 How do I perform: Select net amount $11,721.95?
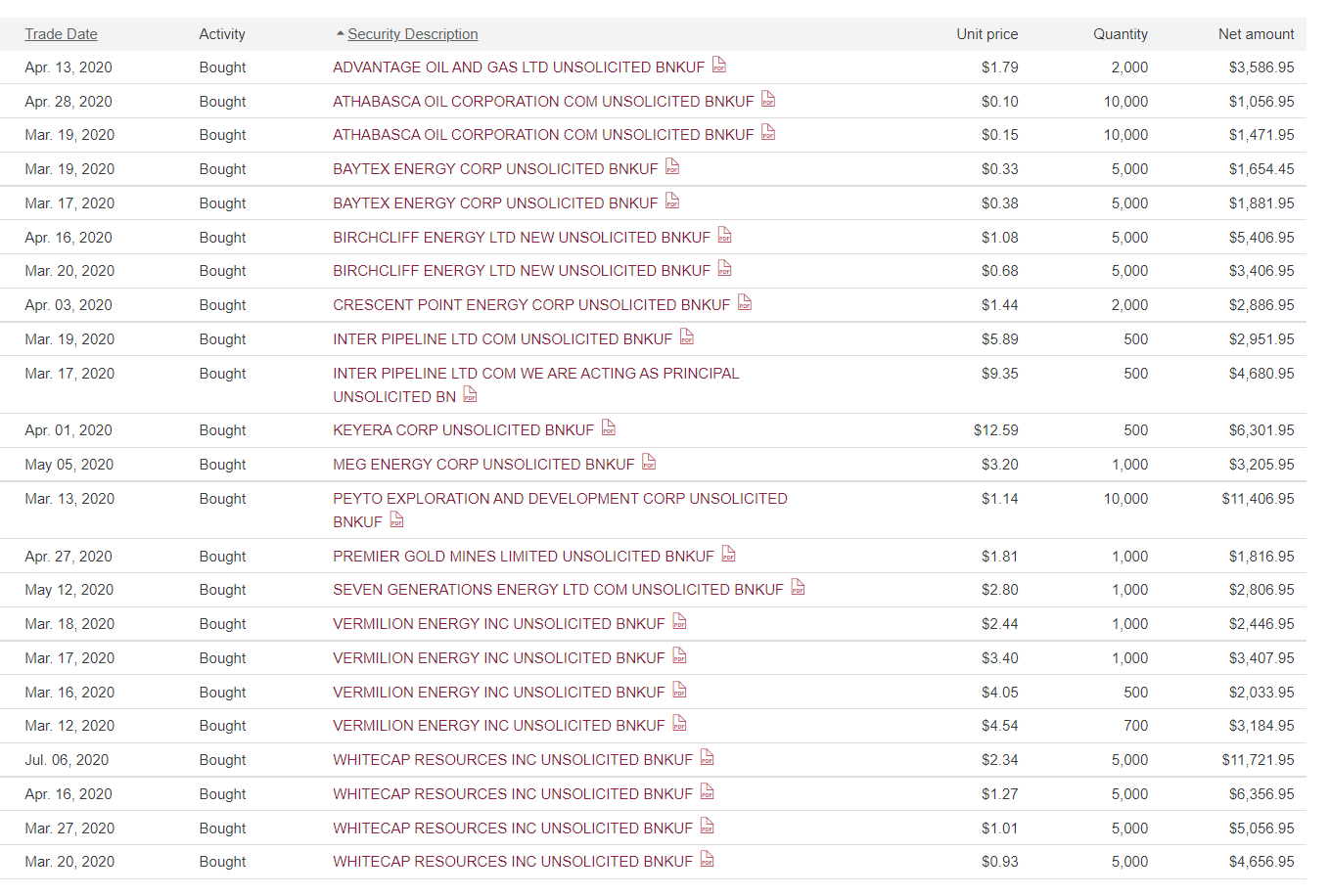pos(1258,760)
